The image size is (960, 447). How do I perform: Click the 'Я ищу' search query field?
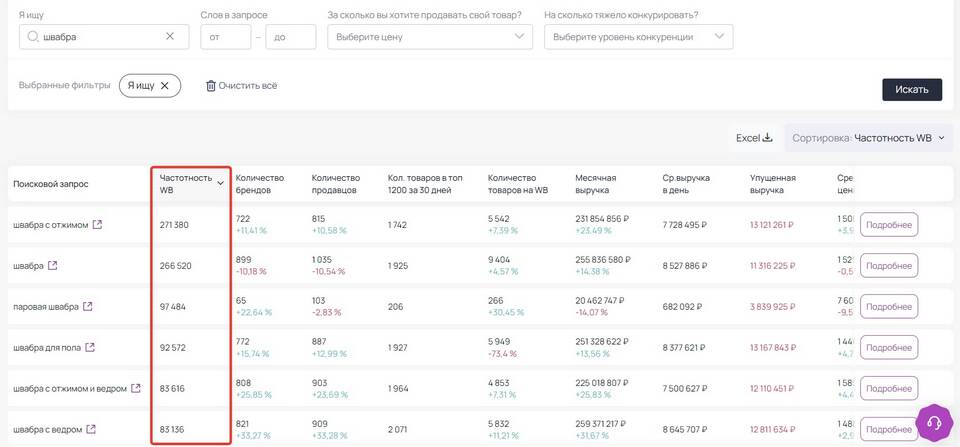(100, 37)
